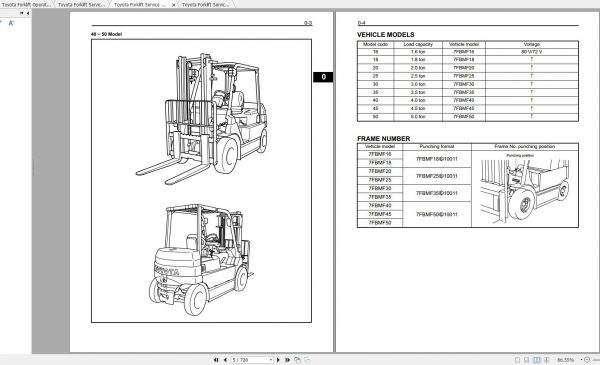Screen dimensions: 600x365
Task: Click the 'Voltage' column header
Action: pyautogui.click(x=532, y=44)
